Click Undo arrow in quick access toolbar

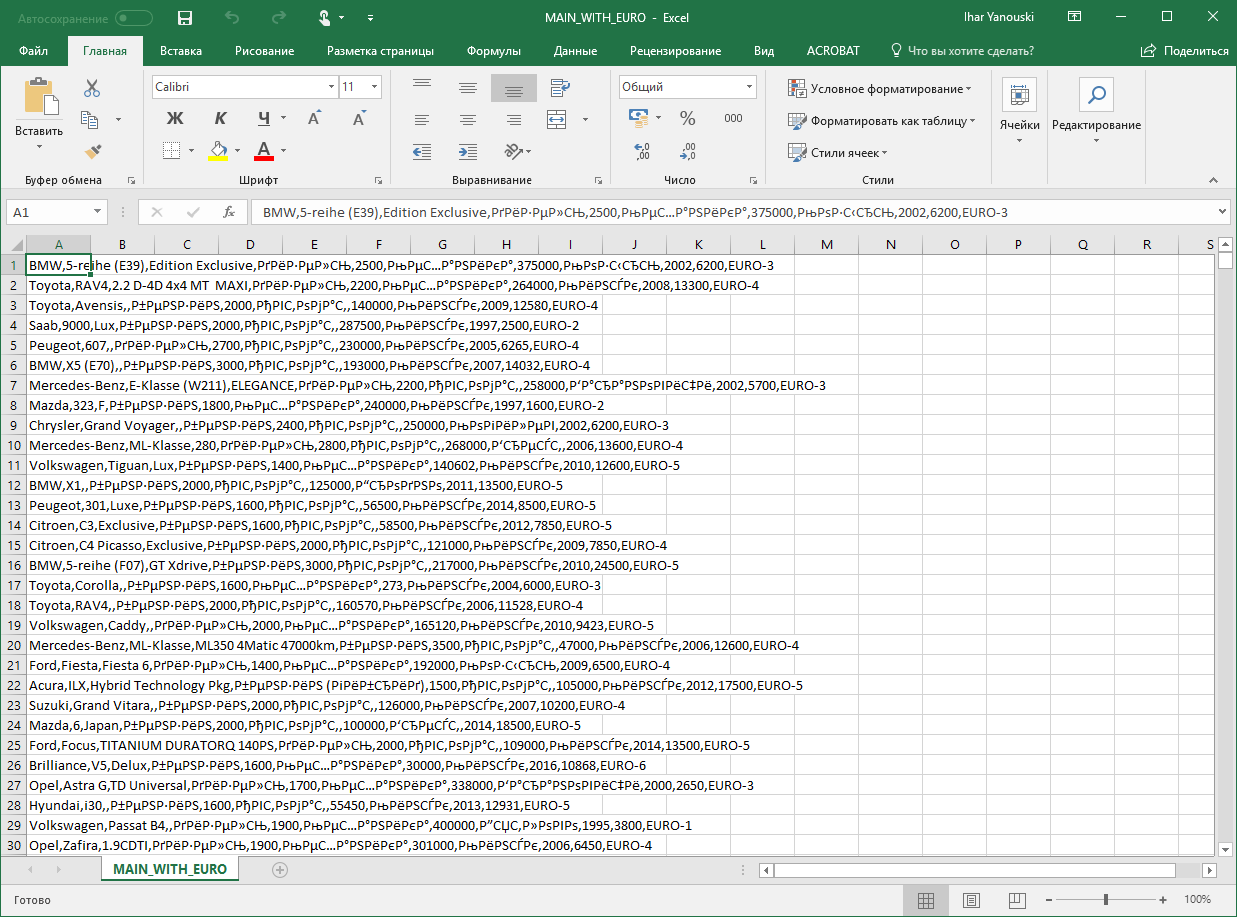tap(232, 18)
